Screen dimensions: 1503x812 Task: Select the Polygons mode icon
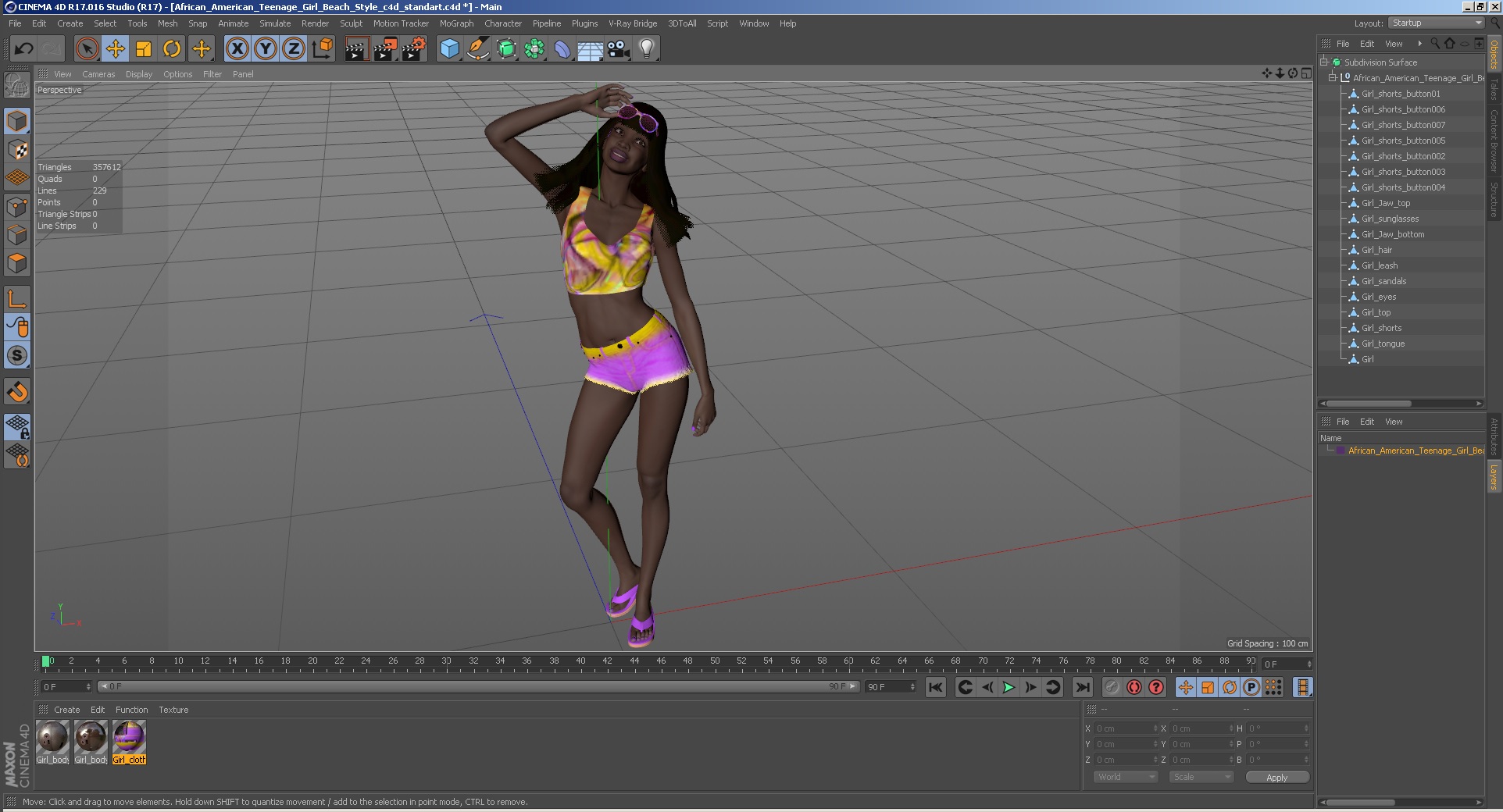click(17, 263)
